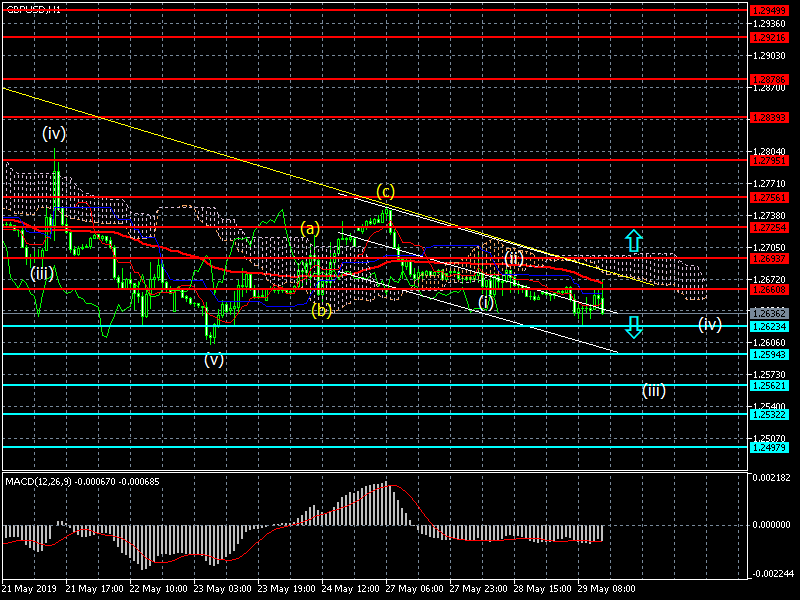Pick the yellow (b) wave label
Viewport: 800px width, 600px height.
(x=321, y=310)
